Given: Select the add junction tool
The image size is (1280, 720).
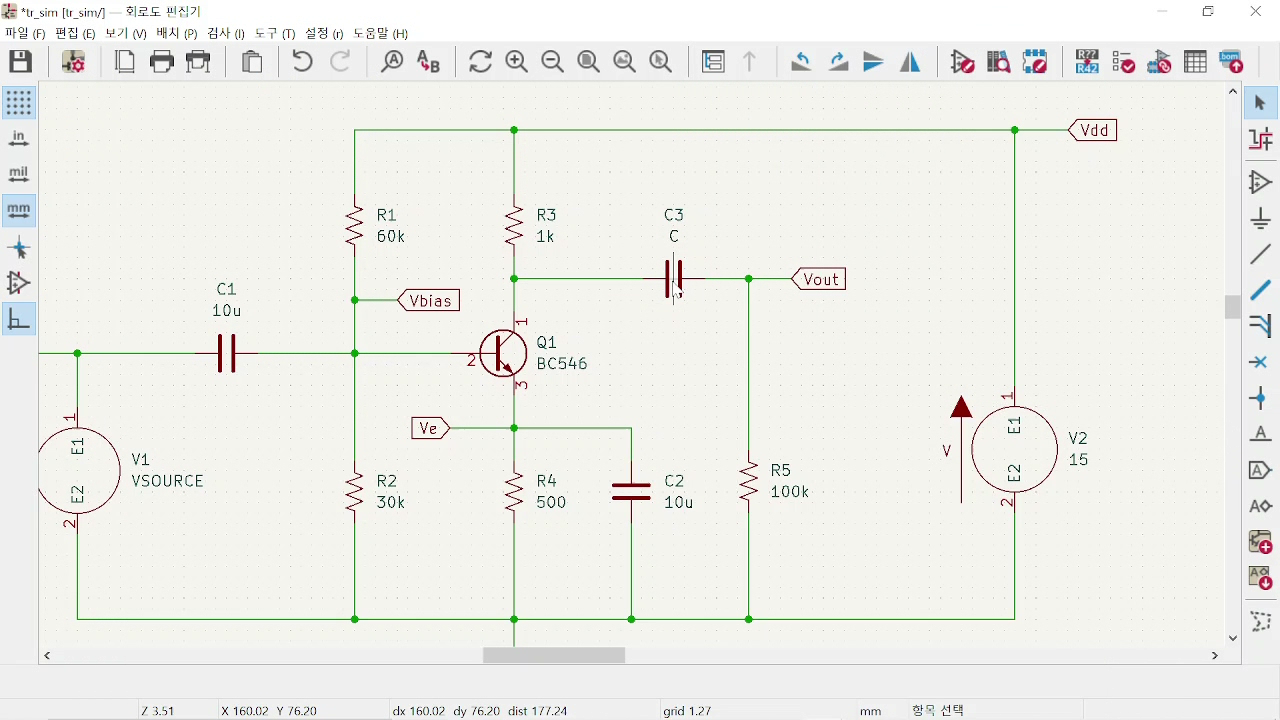Looking at the screenshot, I should point(1260,398).
